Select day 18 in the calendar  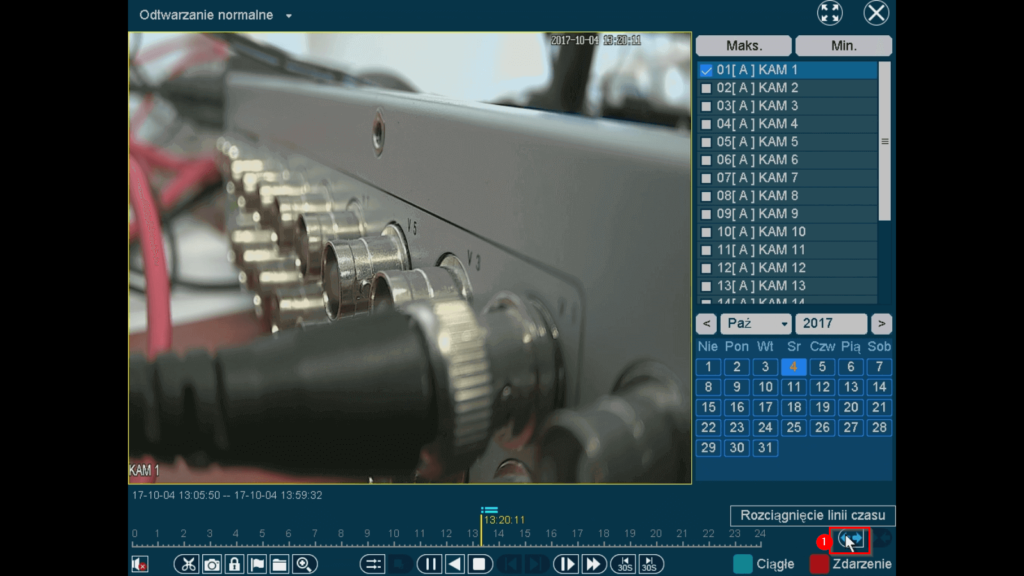click(x=794, y=407)
